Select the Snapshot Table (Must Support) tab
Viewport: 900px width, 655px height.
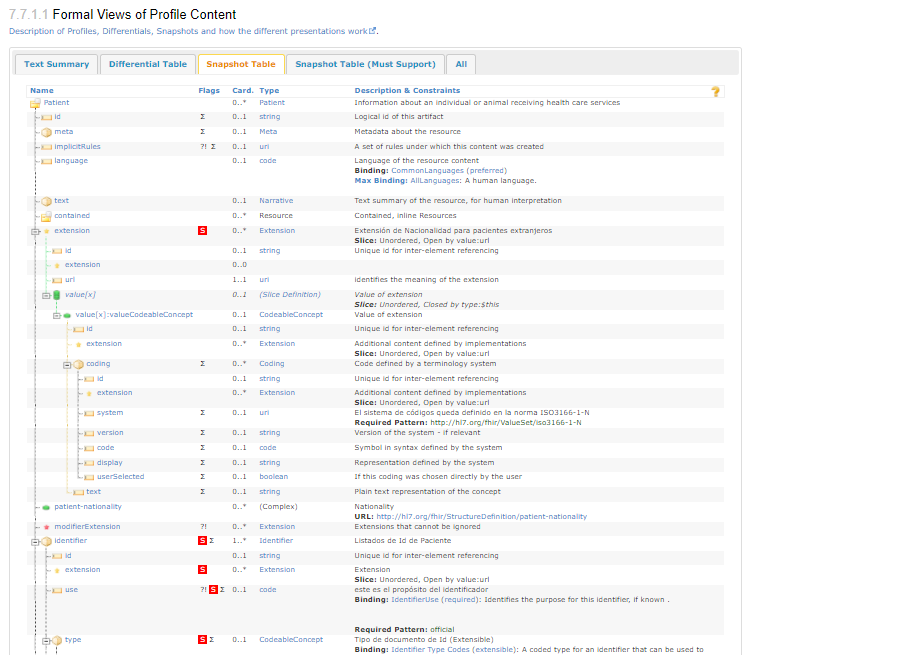365,64
